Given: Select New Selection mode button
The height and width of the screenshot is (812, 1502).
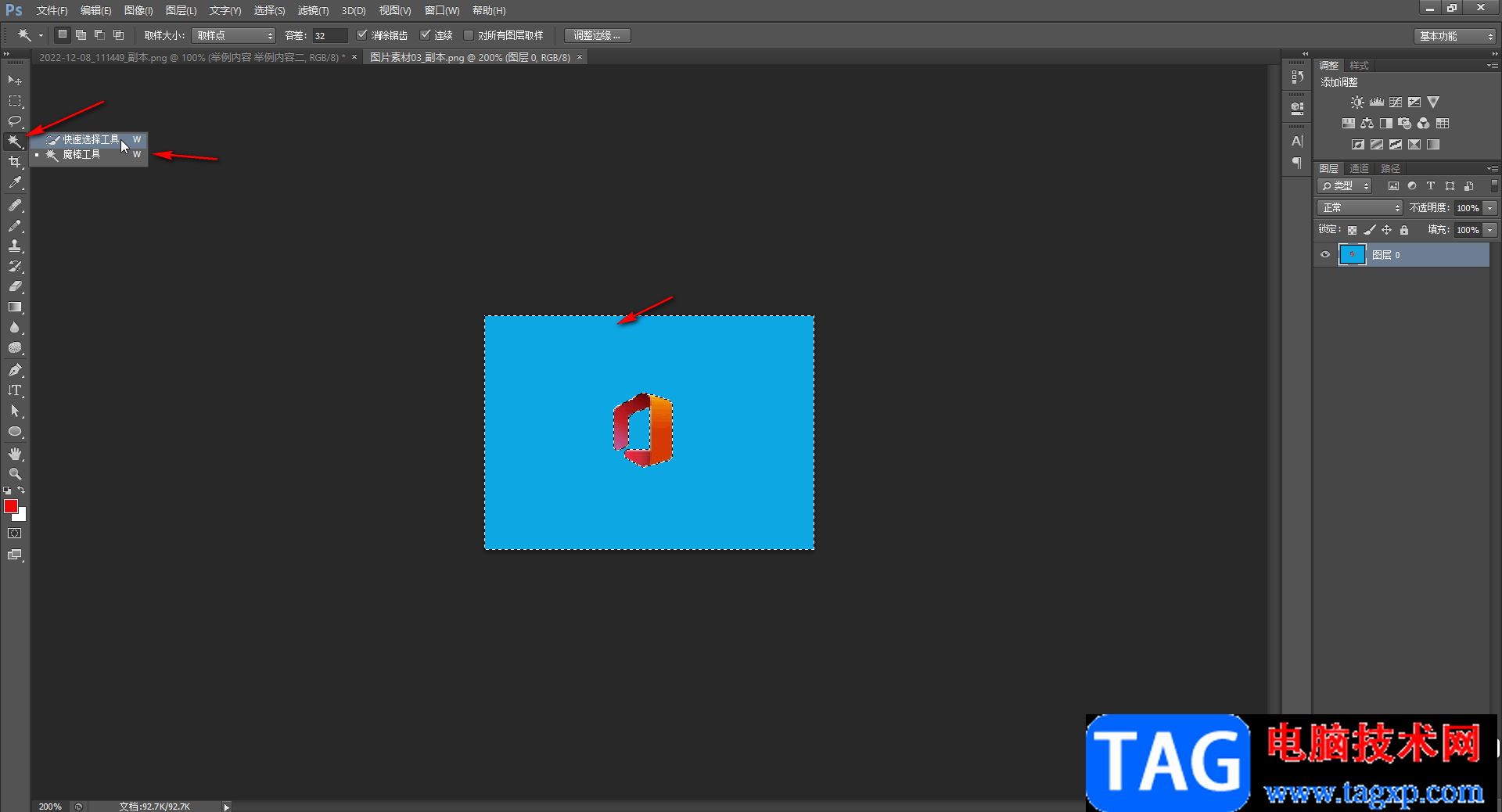Looking at the screenshot, I should 63,34.
